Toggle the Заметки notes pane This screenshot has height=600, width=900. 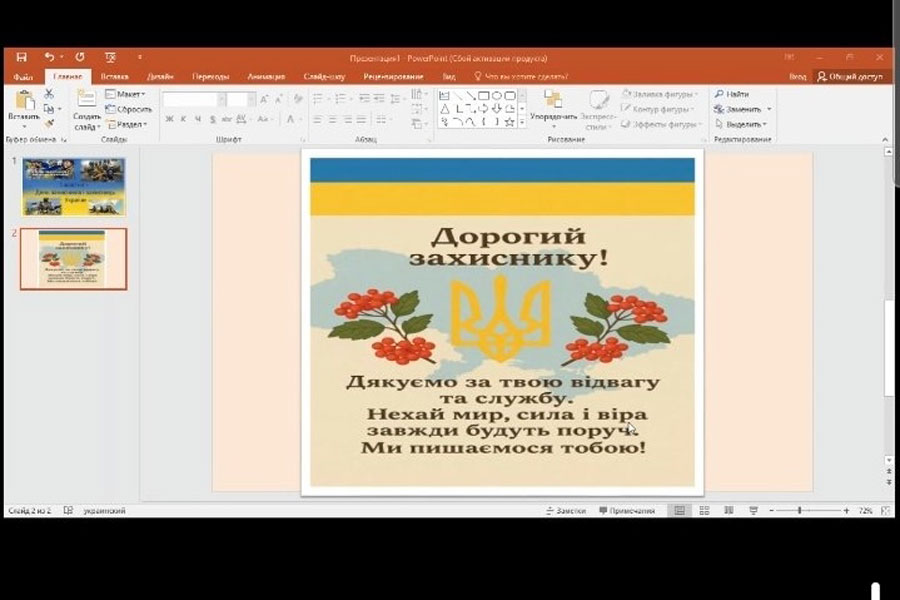point(566,510)
